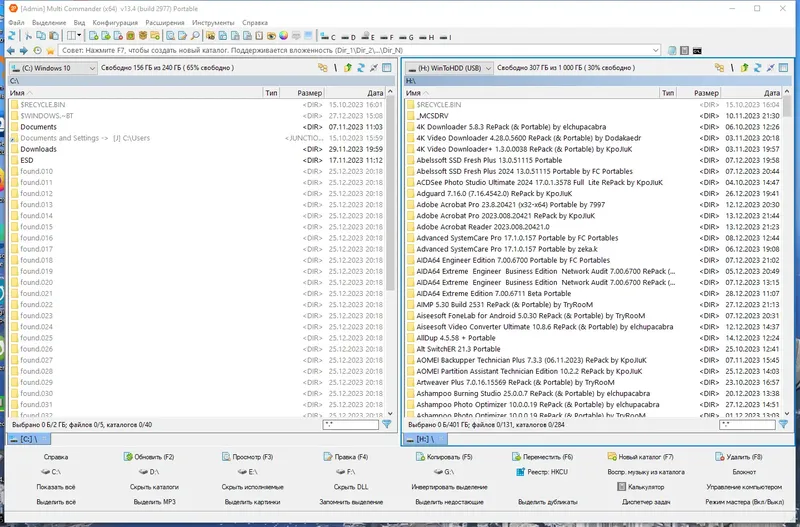
Task: Click the filter funnel icon in left panel
Action: coord(387,424)
